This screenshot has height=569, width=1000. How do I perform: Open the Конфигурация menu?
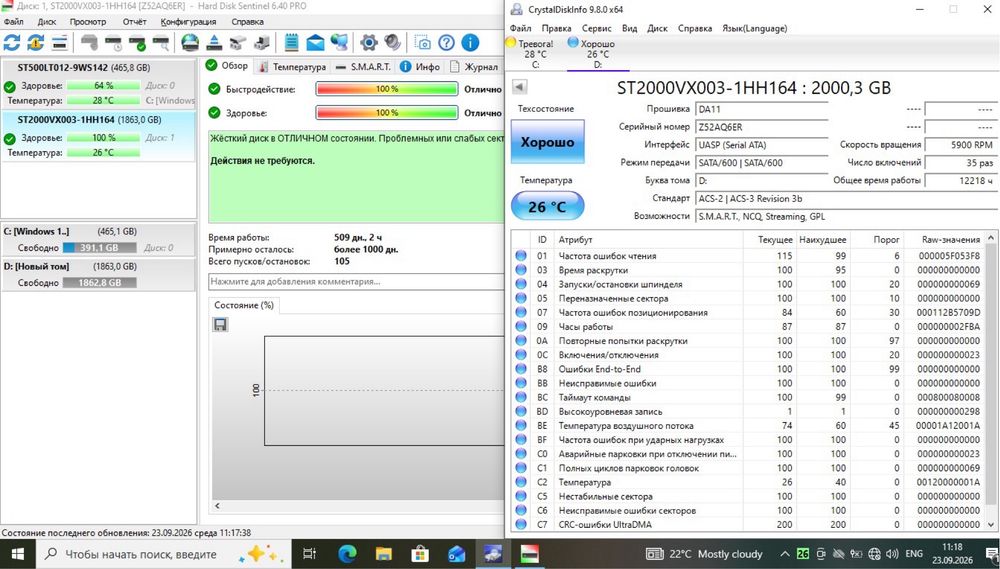pos(188,22)
